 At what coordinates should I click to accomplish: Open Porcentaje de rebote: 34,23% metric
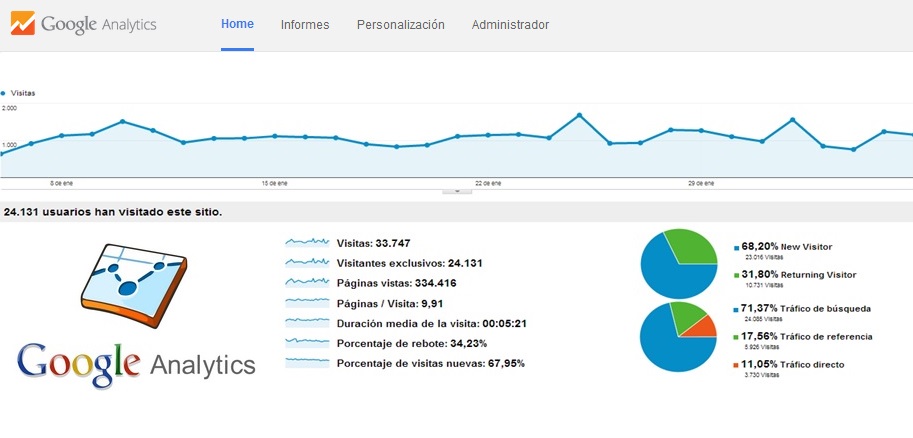click(412, 344)
